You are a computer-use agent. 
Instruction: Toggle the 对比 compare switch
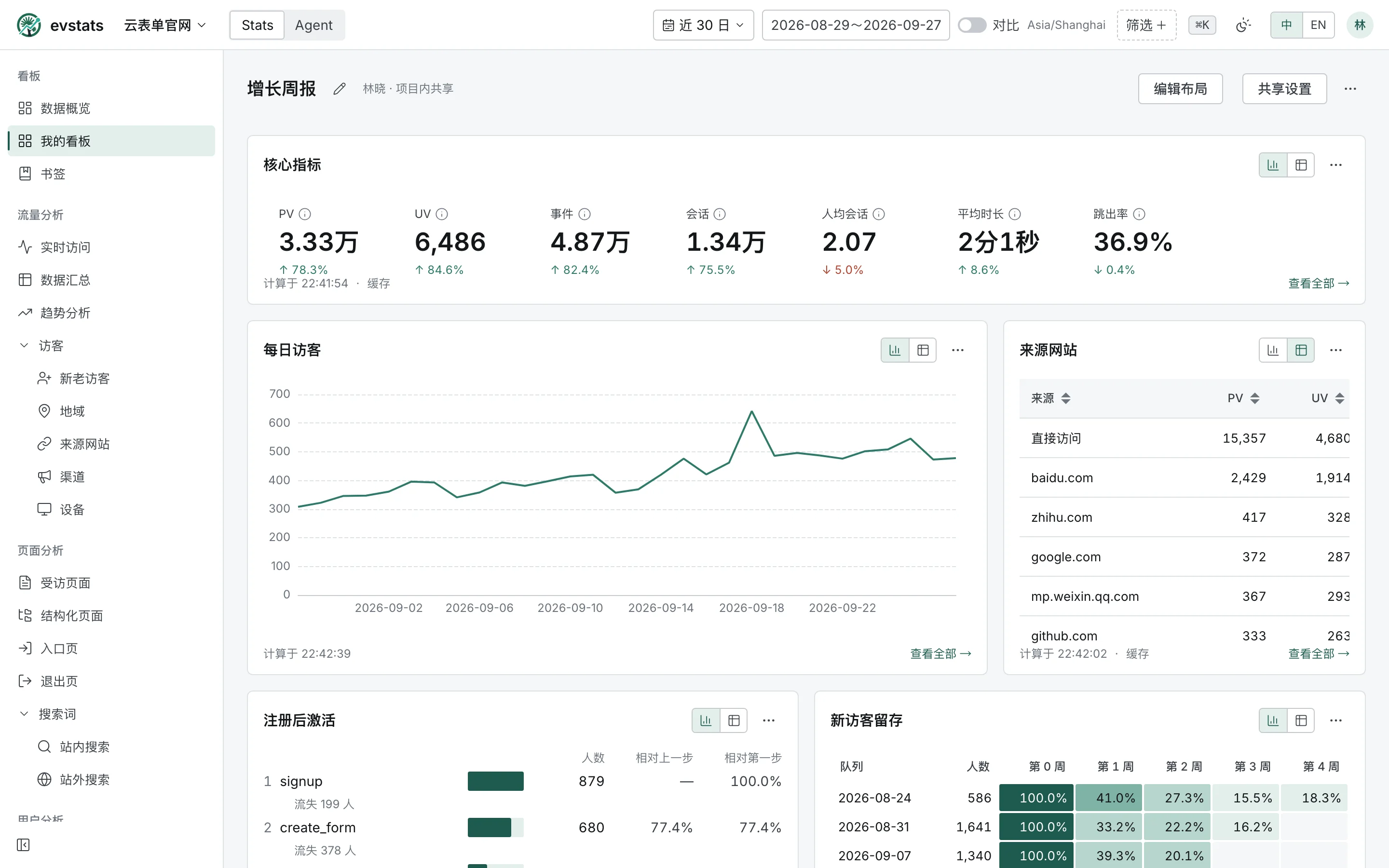tap(972, 25)
